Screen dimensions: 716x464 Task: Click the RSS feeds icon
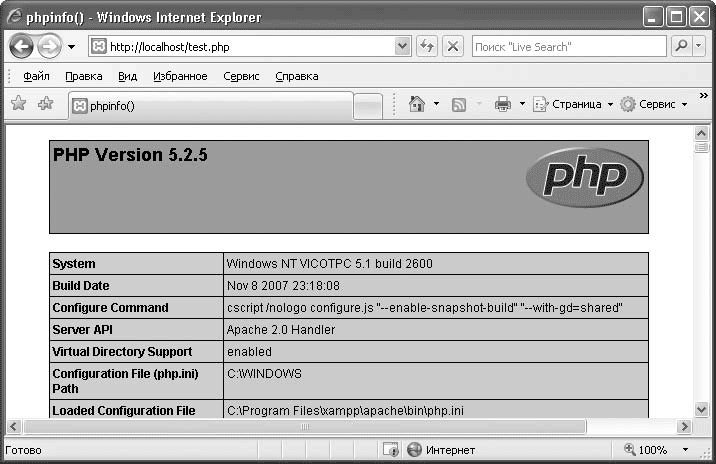click(x=458, y=105)
